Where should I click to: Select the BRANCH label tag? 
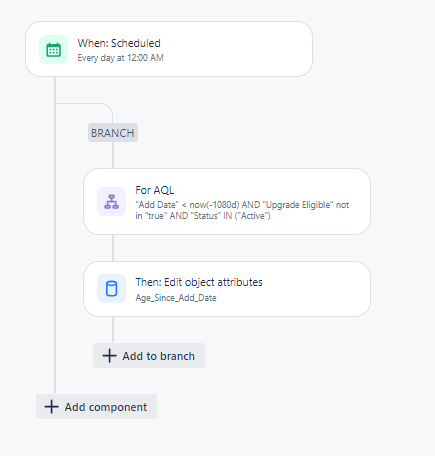[113, 133]
